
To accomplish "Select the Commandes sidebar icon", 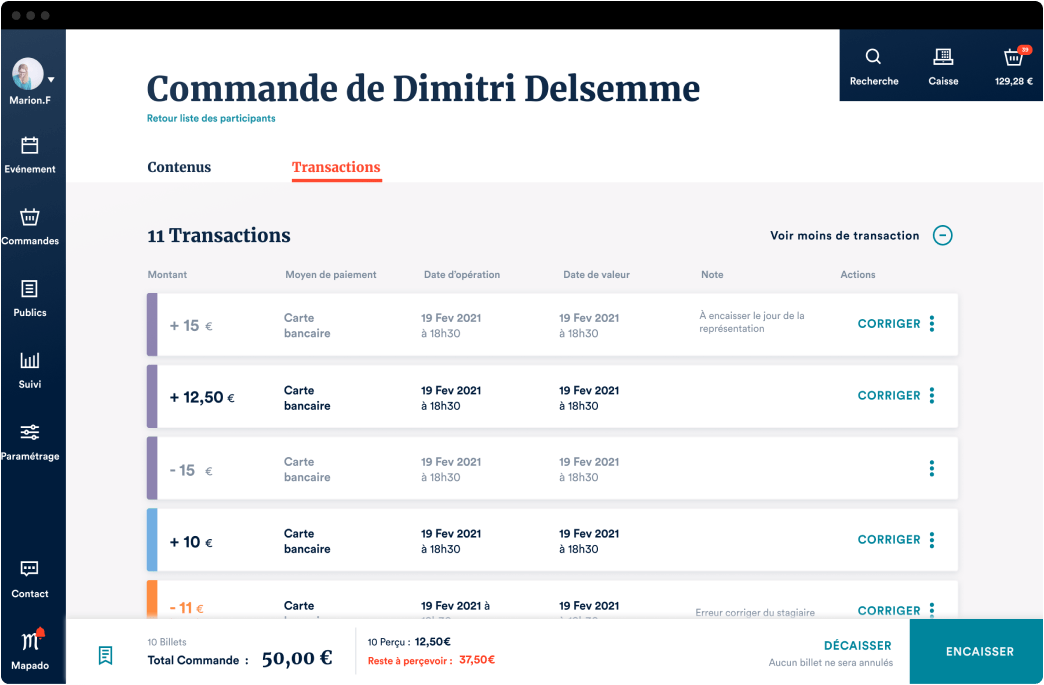I will tap(31, 226).
